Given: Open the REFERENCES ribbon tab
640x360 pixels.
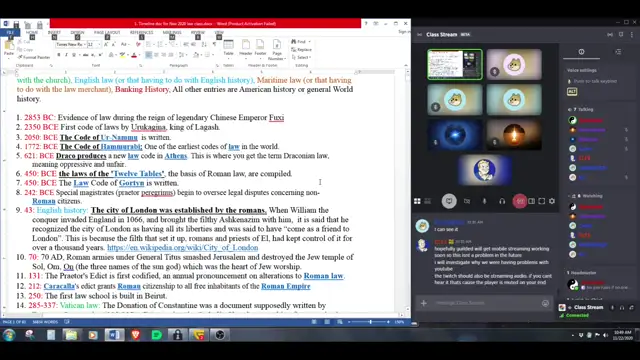Looking at the screenshot, I should (x=141, y=32).
